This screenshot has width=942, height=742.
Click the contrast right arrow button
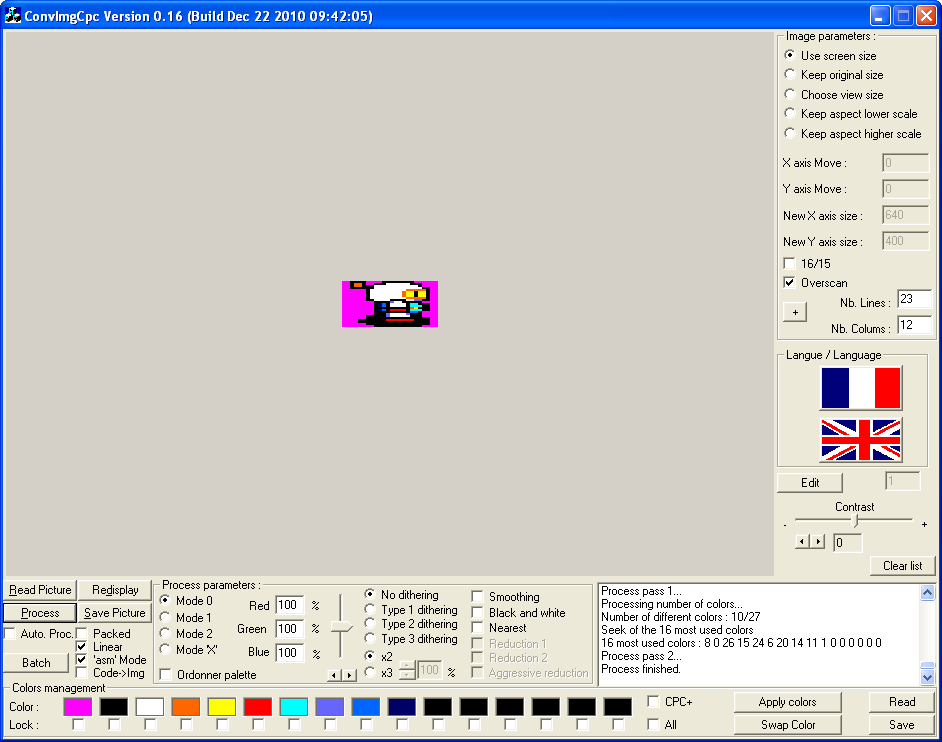817,541
